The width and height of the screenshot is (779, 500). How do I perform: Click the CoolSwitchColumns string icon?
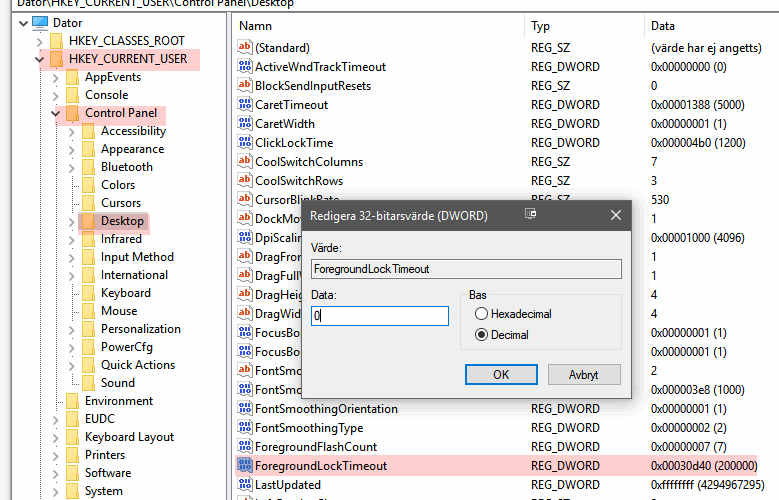pos(245,162)
